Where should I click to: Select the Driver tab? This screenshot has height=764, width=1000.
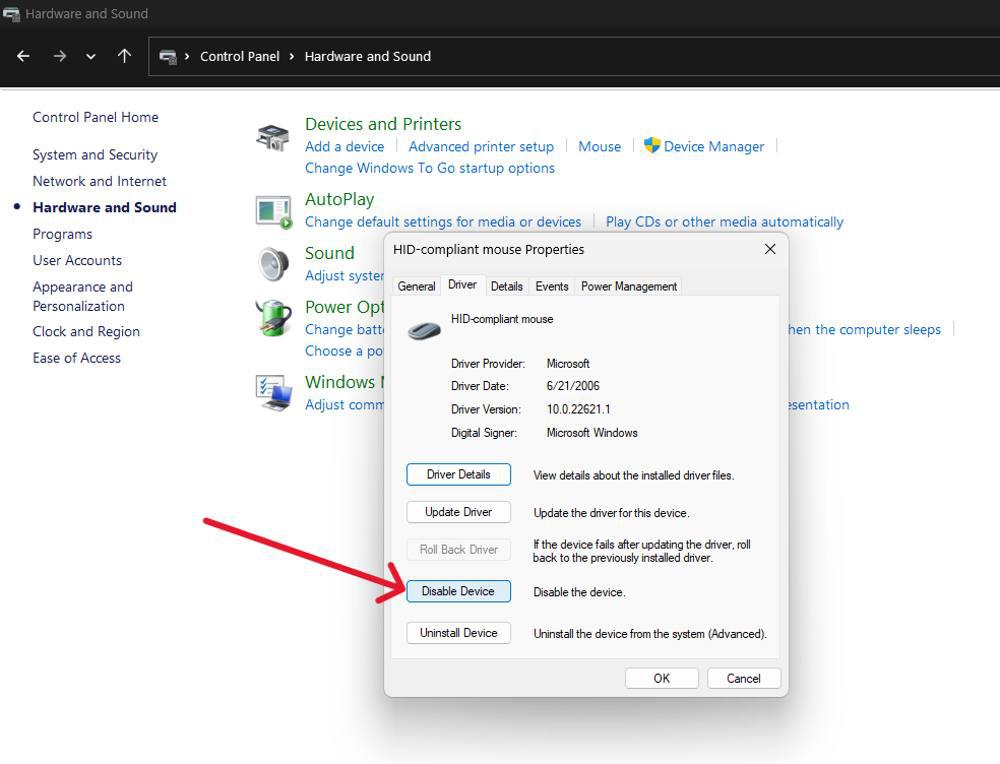[x=462, y=284]
